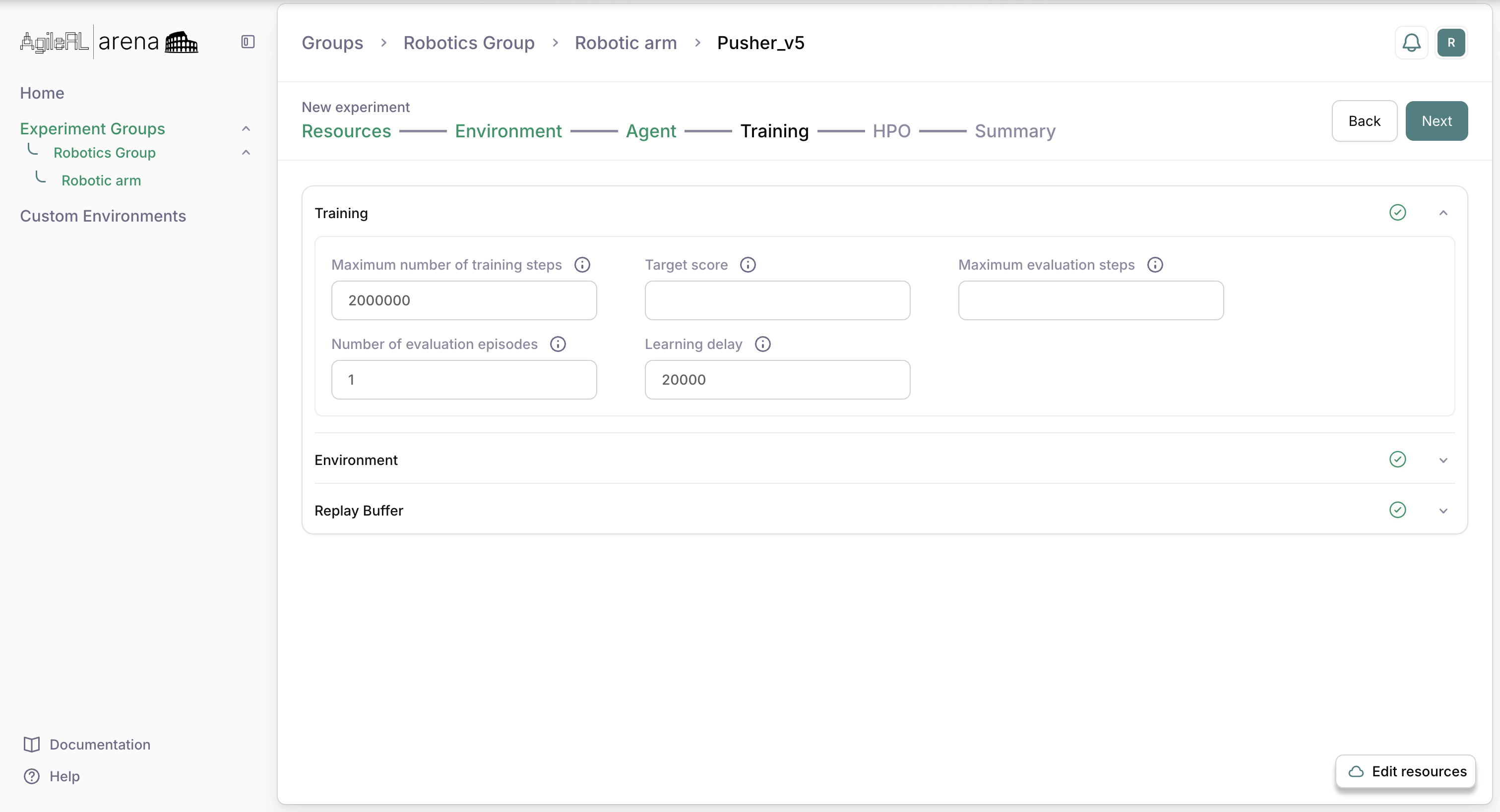Image resolution: width=1500 pixels, height=812 pixels.
Task: Open the user avatar menu
Action: (1452, 42)
